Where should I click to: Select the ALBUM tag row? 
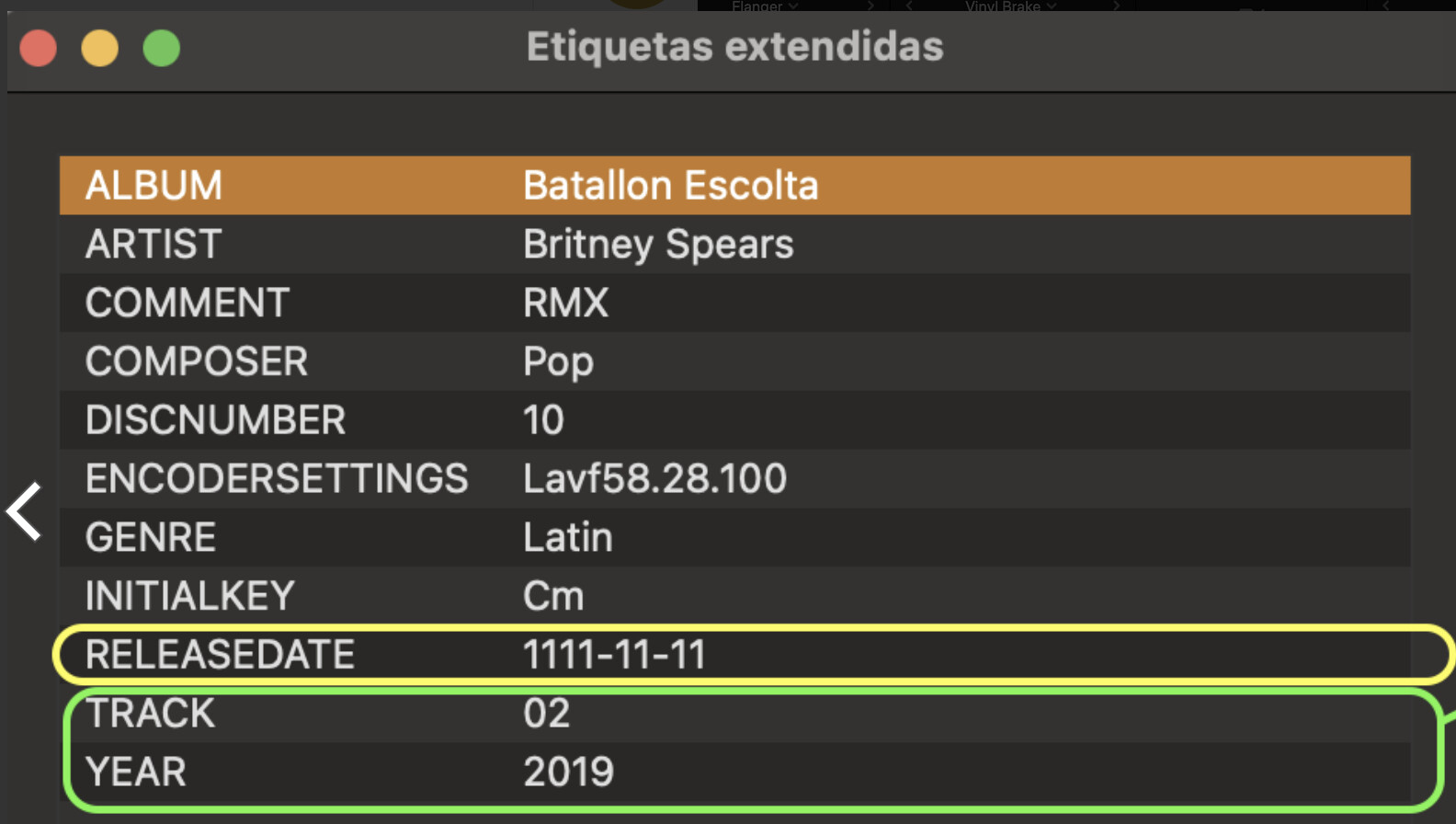point(734,185)
